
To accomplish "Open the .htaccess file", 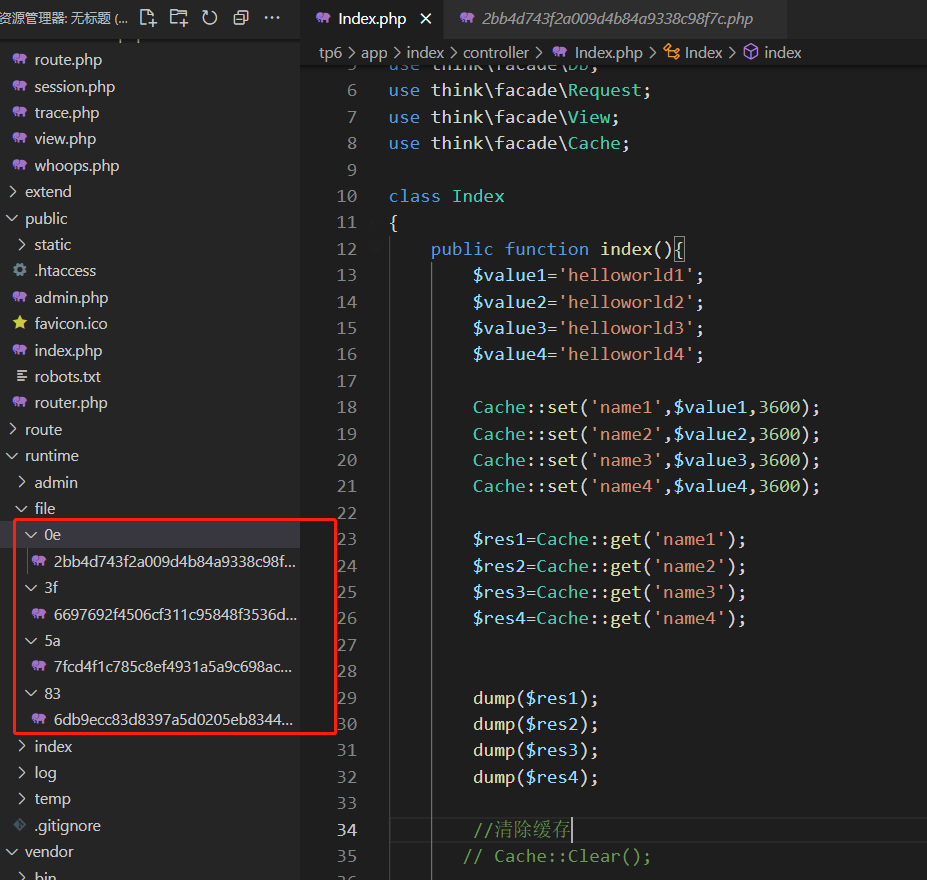I will [65, 271].
